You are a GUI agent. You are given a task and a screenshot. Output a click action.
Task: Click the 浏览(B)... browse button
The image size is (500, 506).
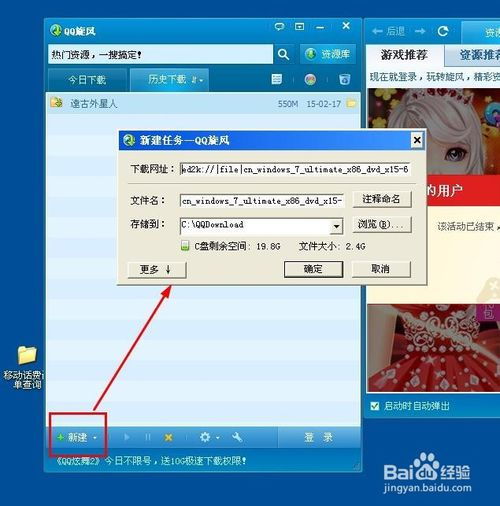pyautogui.click(x=382, y=224)
